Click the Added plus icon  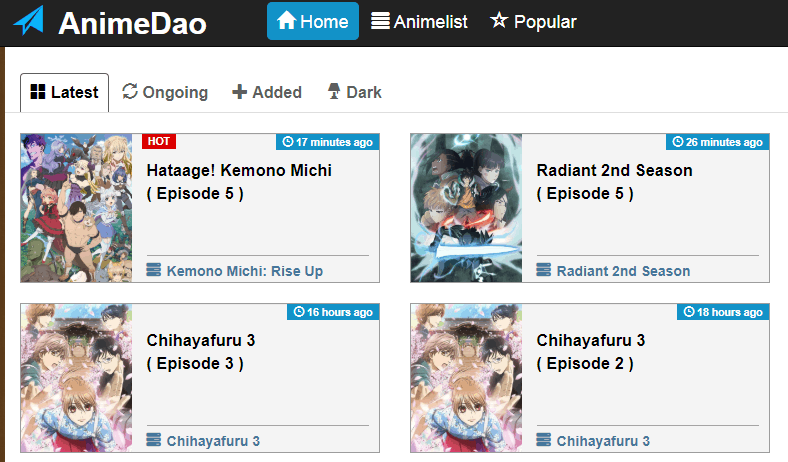tap(239, 92)
